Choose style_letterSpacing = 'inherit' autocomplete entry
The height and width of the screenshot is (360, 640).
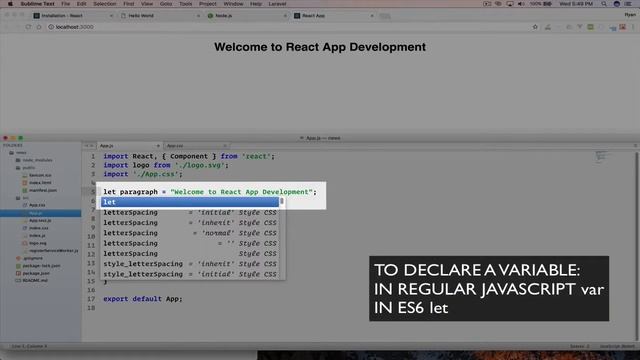coord(190,264)
